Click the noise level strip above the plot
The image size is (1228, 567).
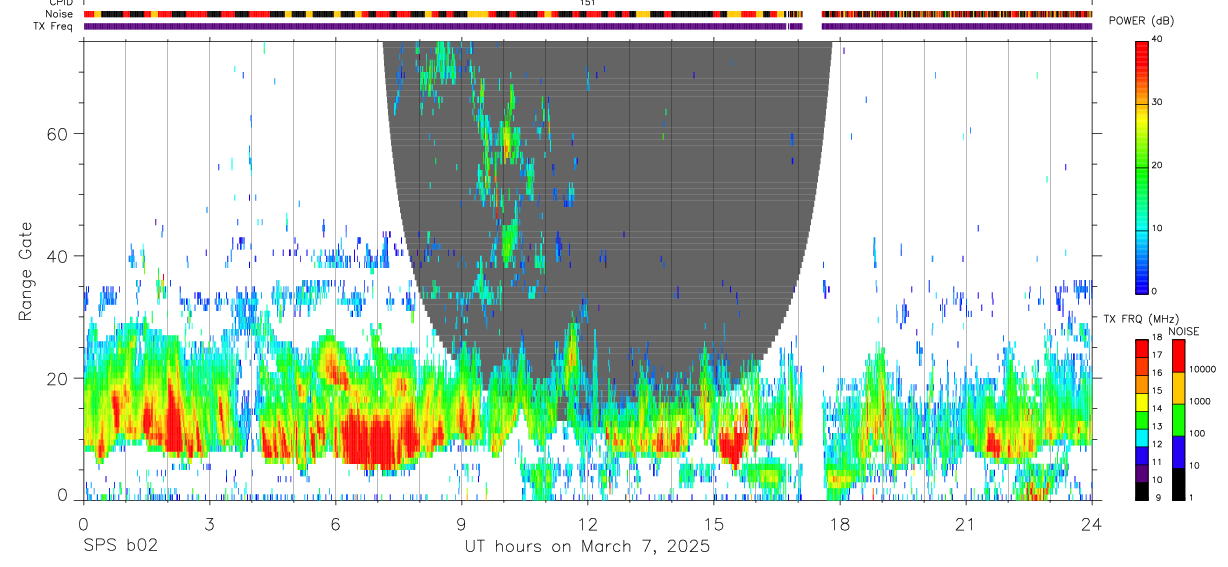tap(587, 14)
